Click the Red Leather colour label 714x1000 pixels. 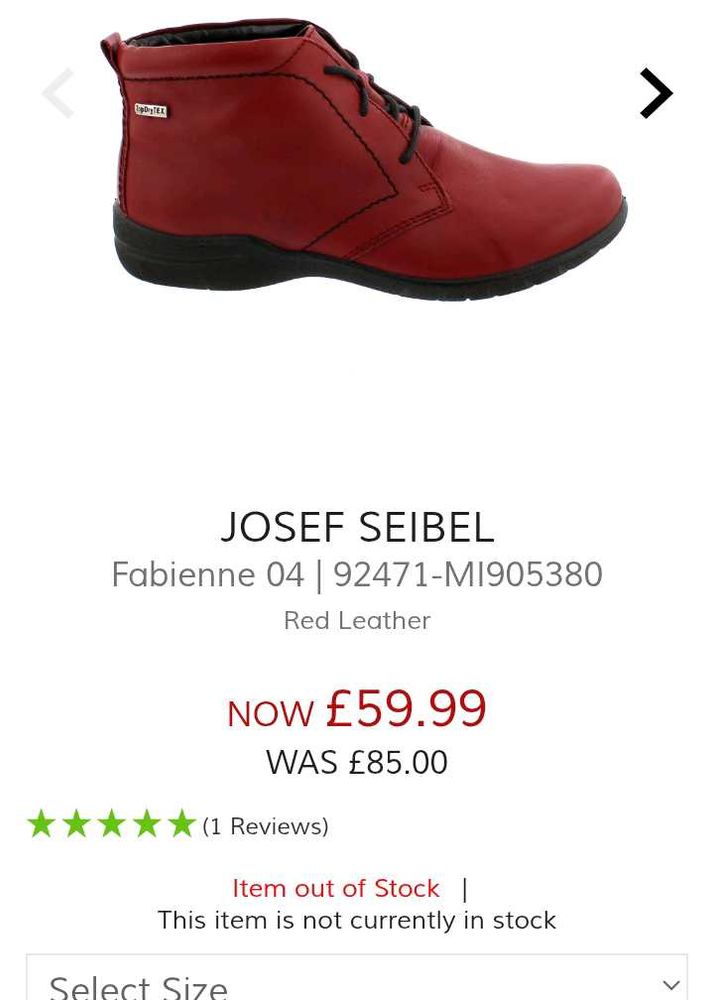pos(357,621)
